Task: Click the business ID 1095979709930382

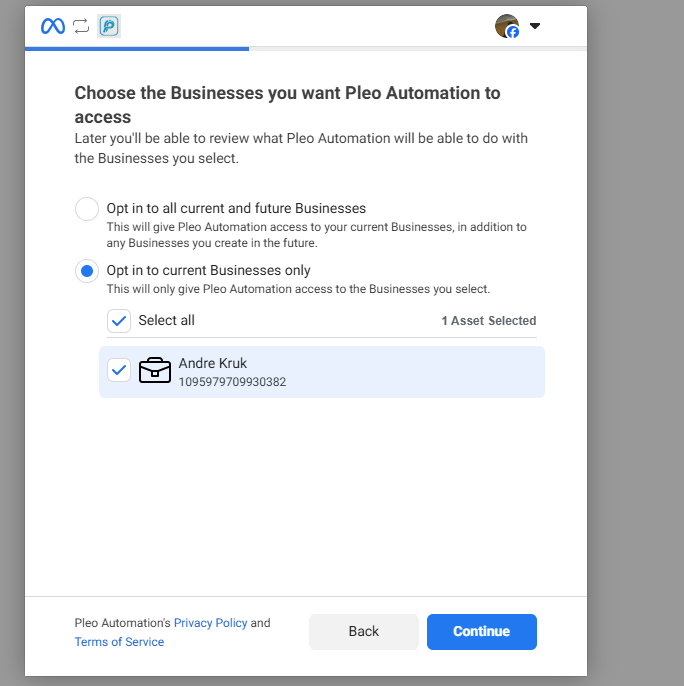Action: pos(232,382)
